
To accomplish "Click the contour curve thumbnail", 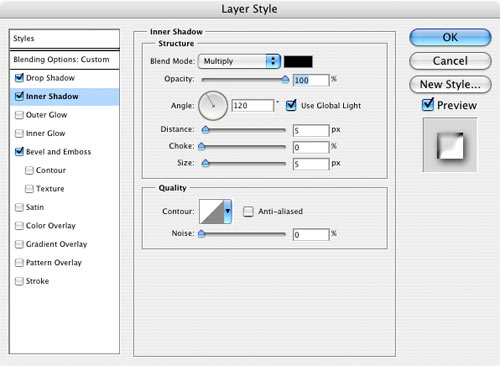I will [x=211, y=211].
